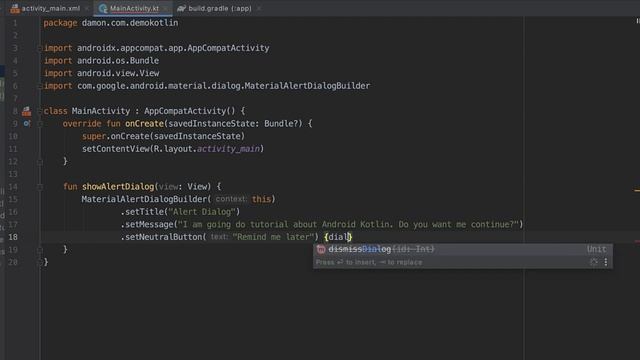Click the override gutter icon at line 9
The height and width of the screenshot is (360, 640).
click(27, 123)
